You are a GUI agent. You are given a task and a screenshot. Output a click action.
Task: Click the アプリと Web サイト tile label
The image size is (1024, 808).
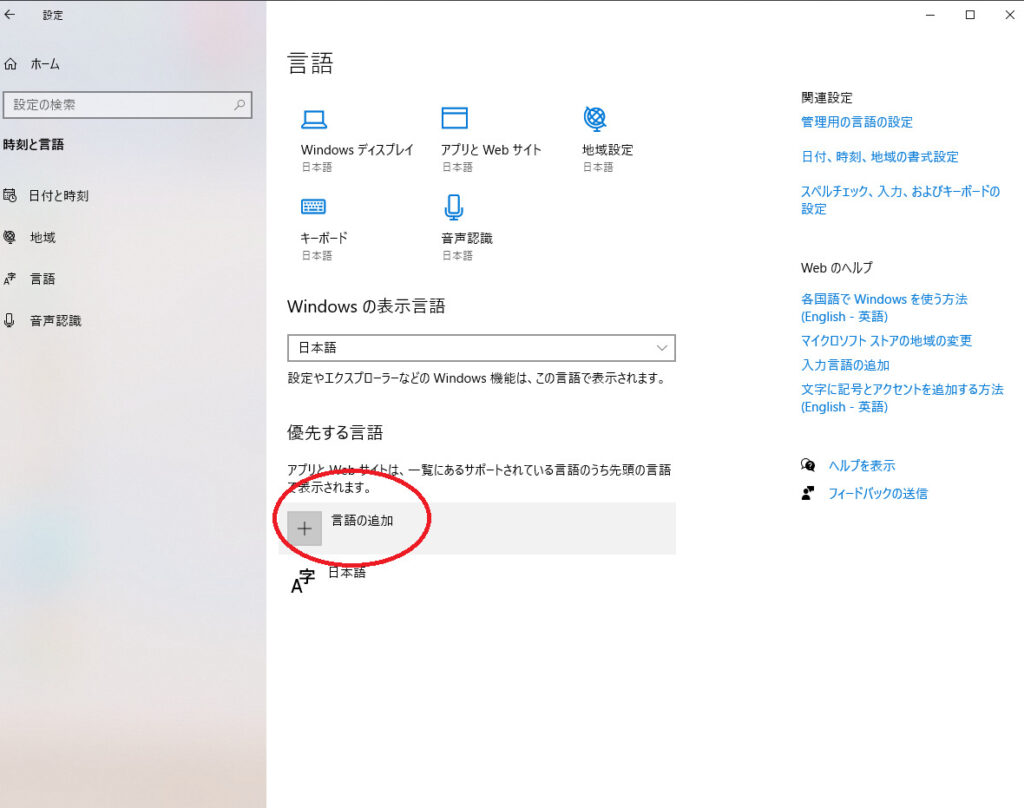pyautogui.click(x=491, y=150)
